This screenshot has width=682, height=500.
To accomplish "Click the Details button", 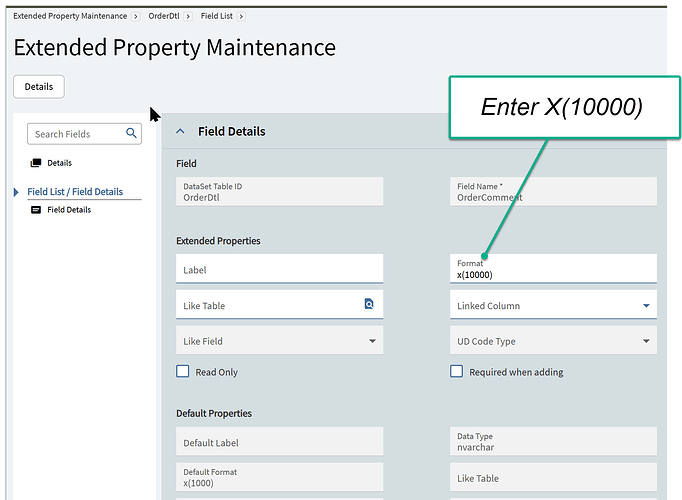I will click(x=39, y=87).
